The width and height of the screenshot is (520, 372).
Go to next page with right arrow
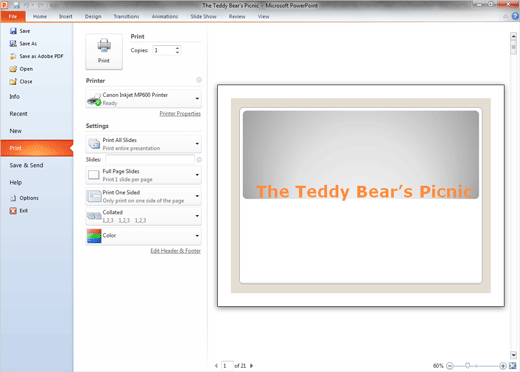click(252, 366)
